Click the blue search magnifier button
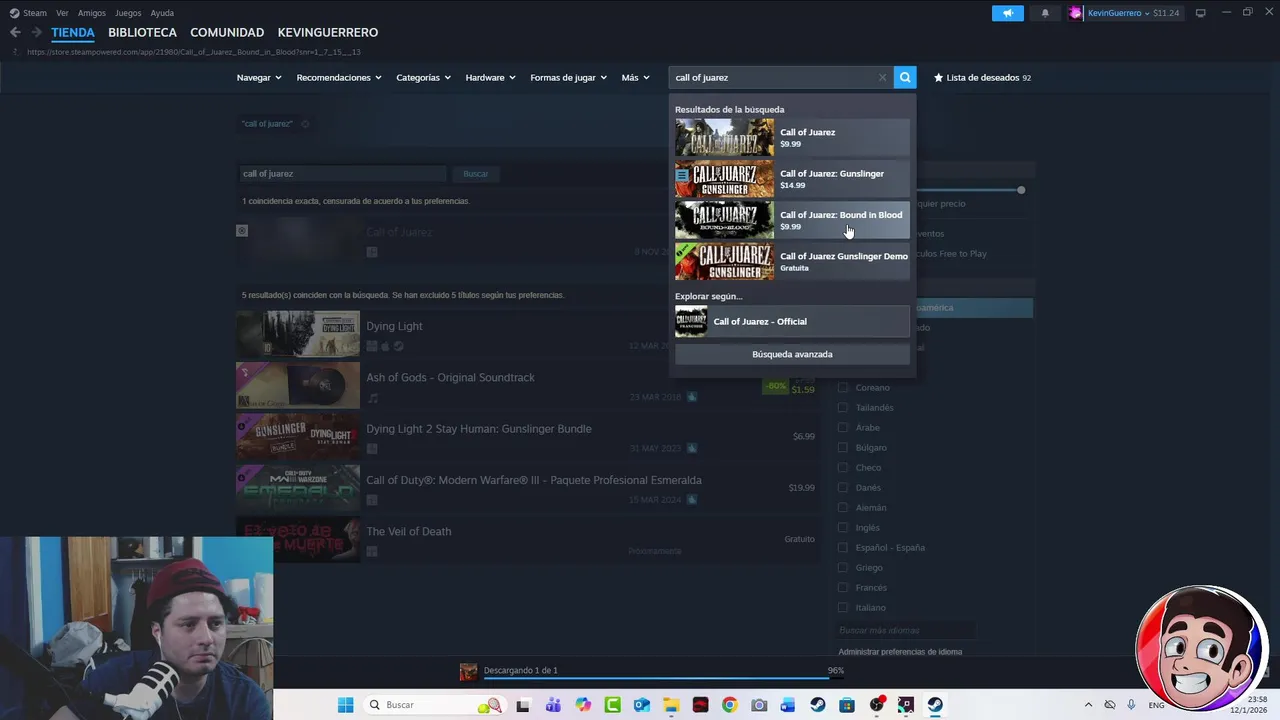 [x=905, y=77]
